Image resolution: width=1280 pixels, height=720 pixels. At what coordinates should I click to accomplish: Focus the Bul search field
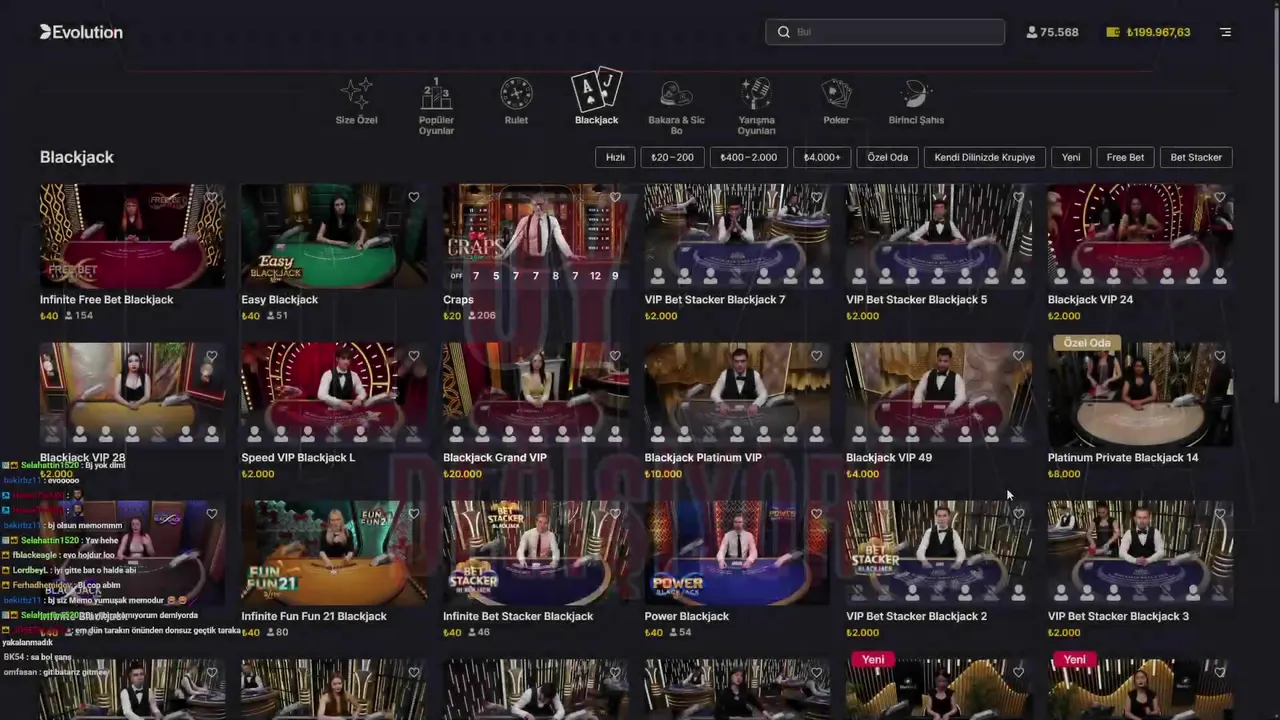(x=885, y=32)
